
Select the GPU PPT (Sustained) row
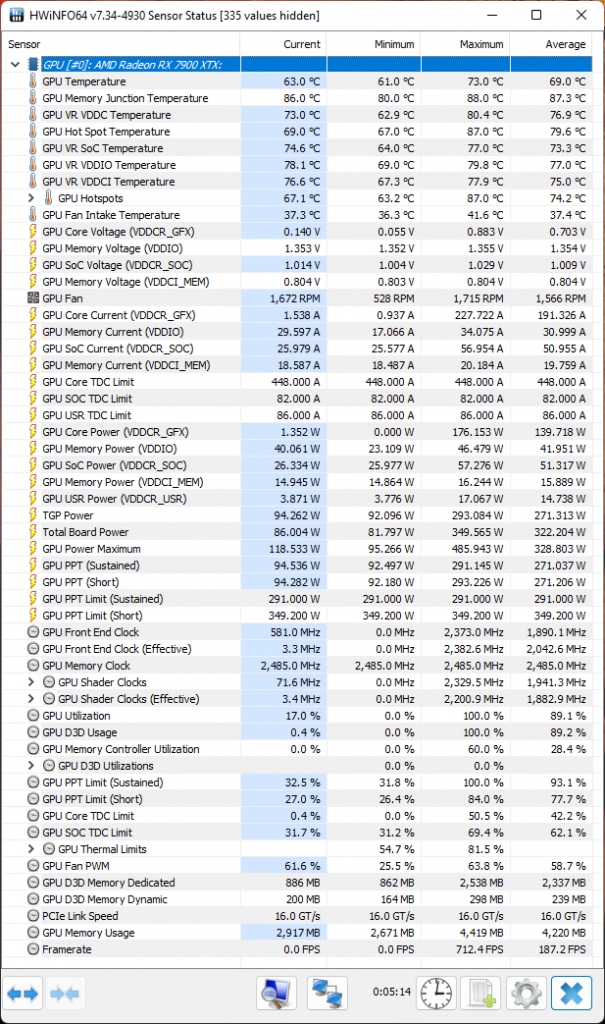(x=297, y=566)
